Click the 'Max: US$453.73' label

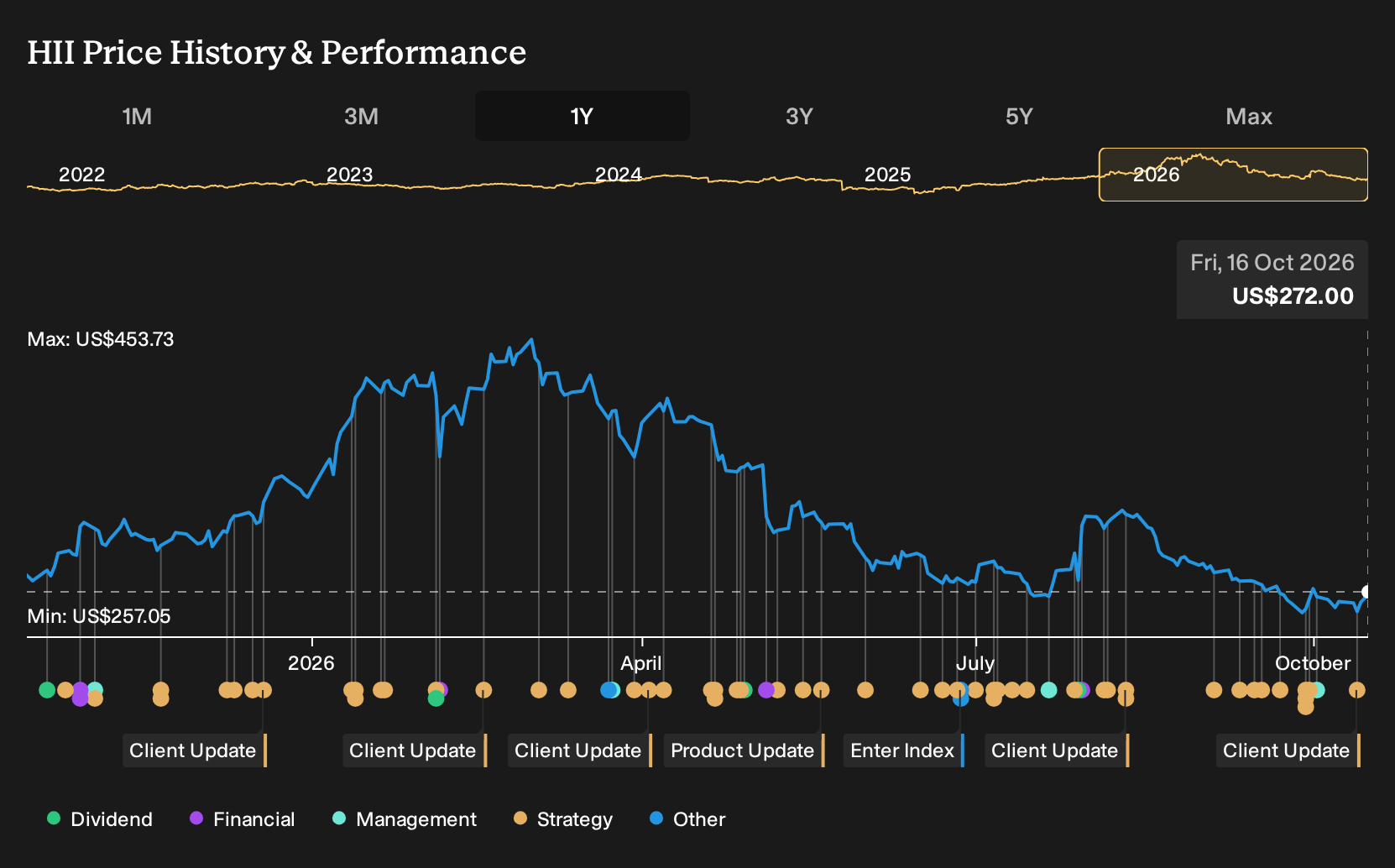[x=101, y=339]
